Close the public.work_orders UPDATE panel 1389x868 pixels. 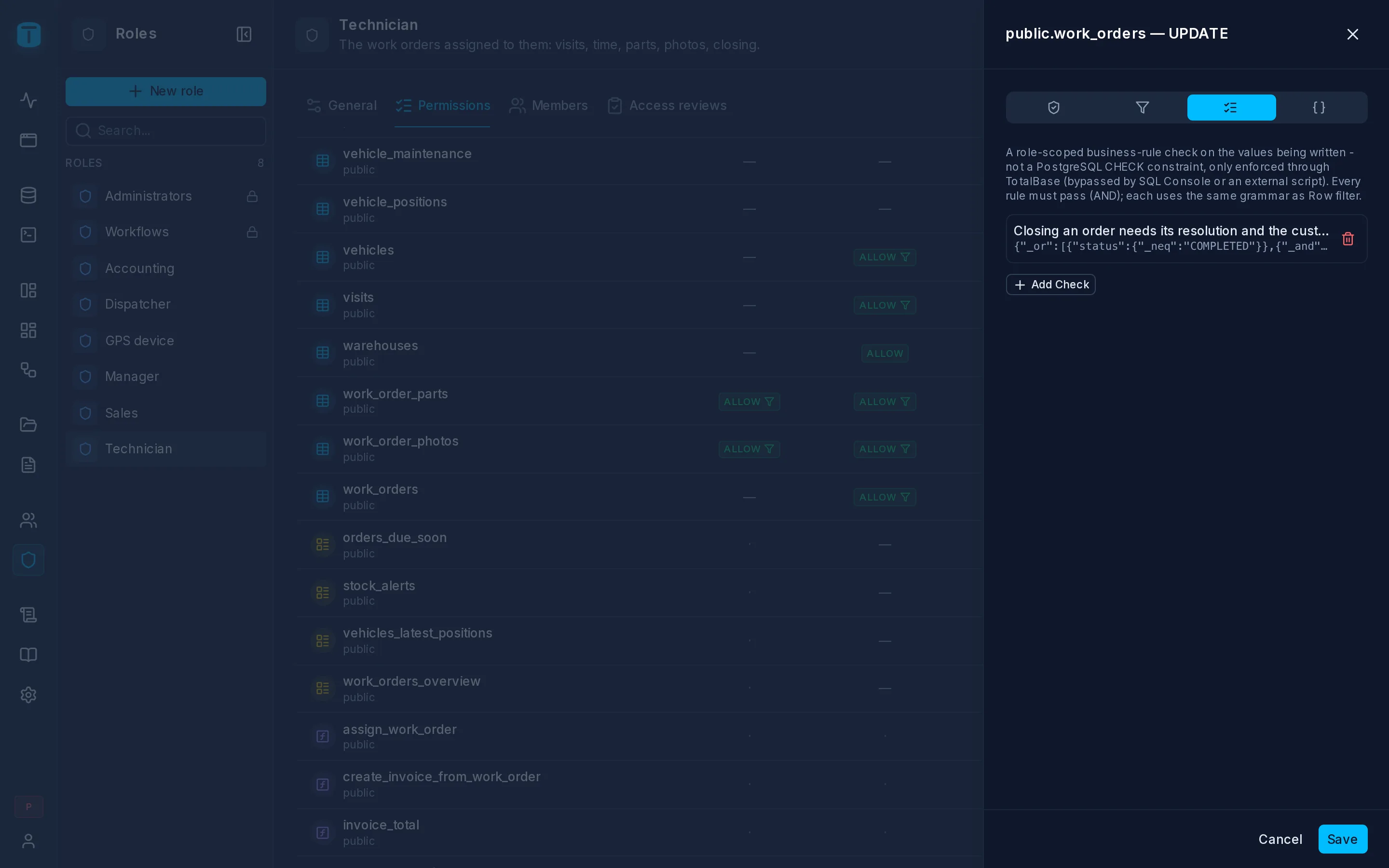(x=1352, y=34)
